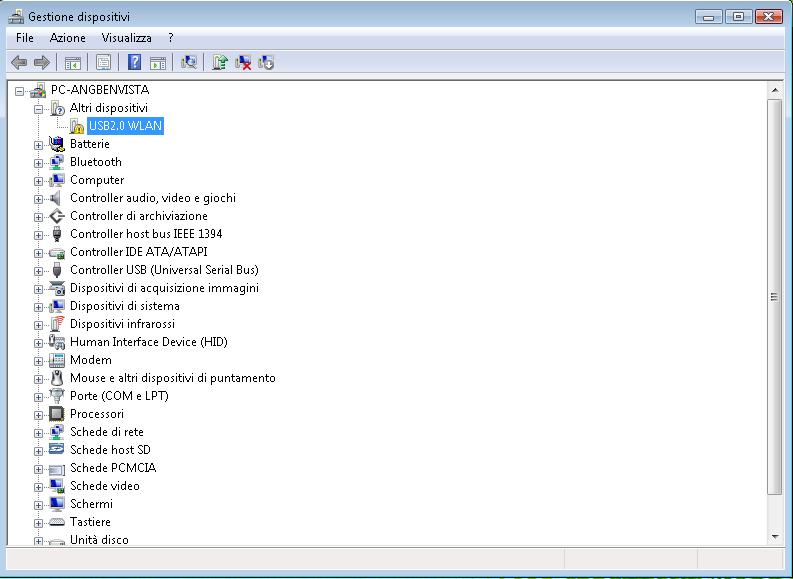Open Properties from the toolbar icon

[x=104, y=63]
